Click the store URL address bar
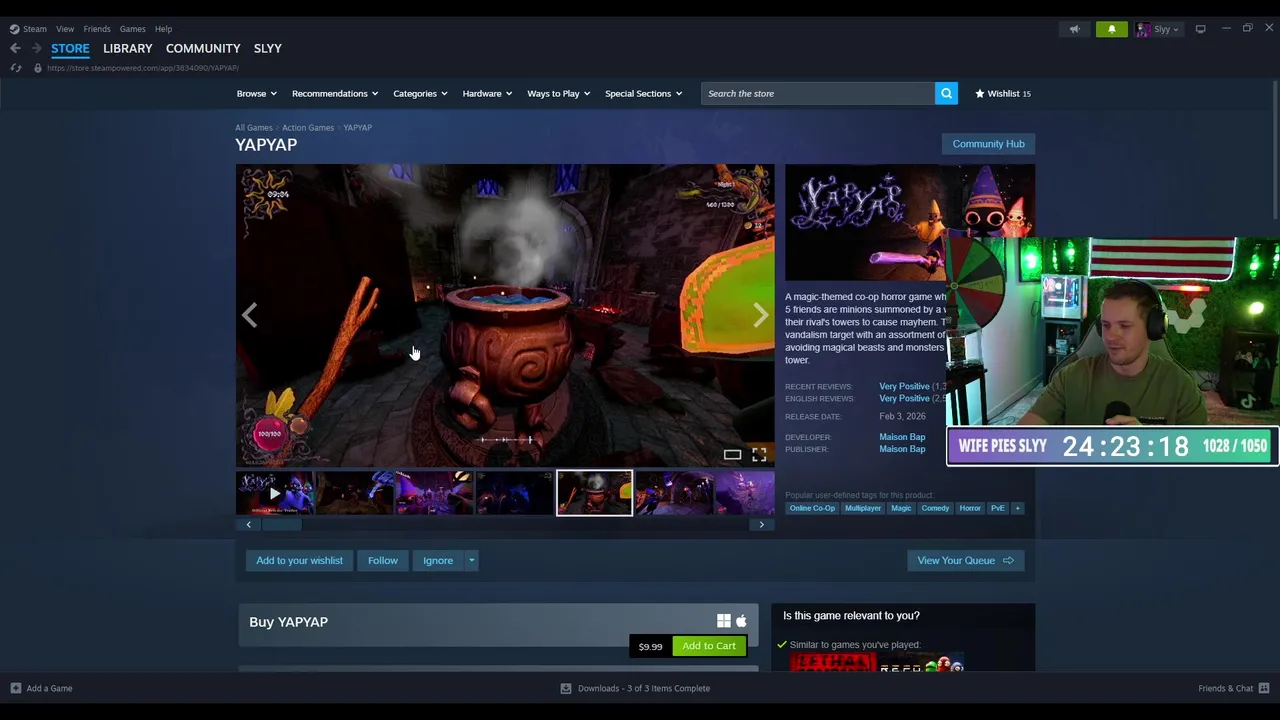The height and width of the screenshot is (720, 1280). click(x=143, y=68)
